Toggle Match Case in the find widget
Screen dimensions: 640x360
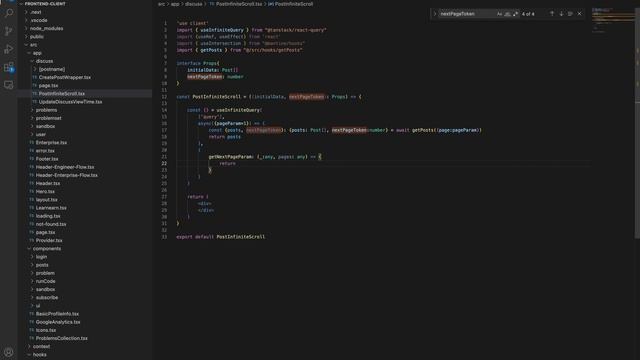point(499,14)
